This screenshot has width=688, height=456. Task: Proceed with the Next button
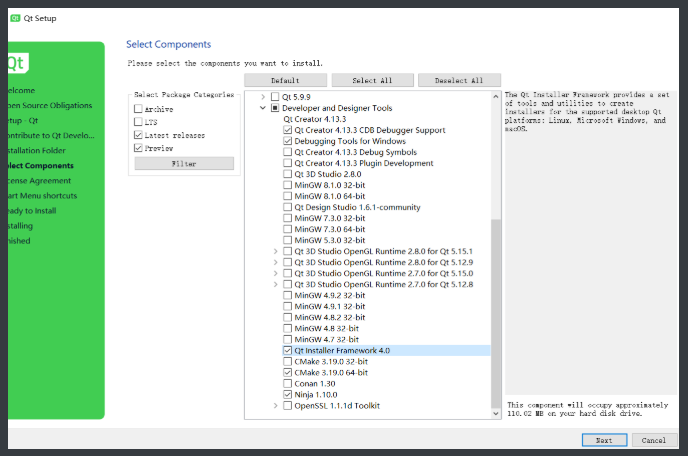(x=604, y=440)
